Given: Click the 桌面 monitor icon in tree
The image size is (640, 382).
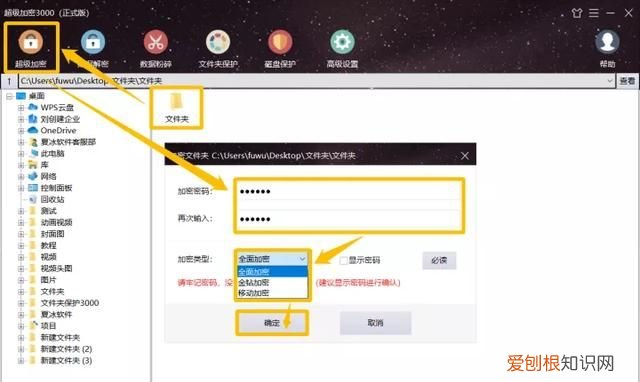Looking at the screenshot, I should click(x=21, y=96).
